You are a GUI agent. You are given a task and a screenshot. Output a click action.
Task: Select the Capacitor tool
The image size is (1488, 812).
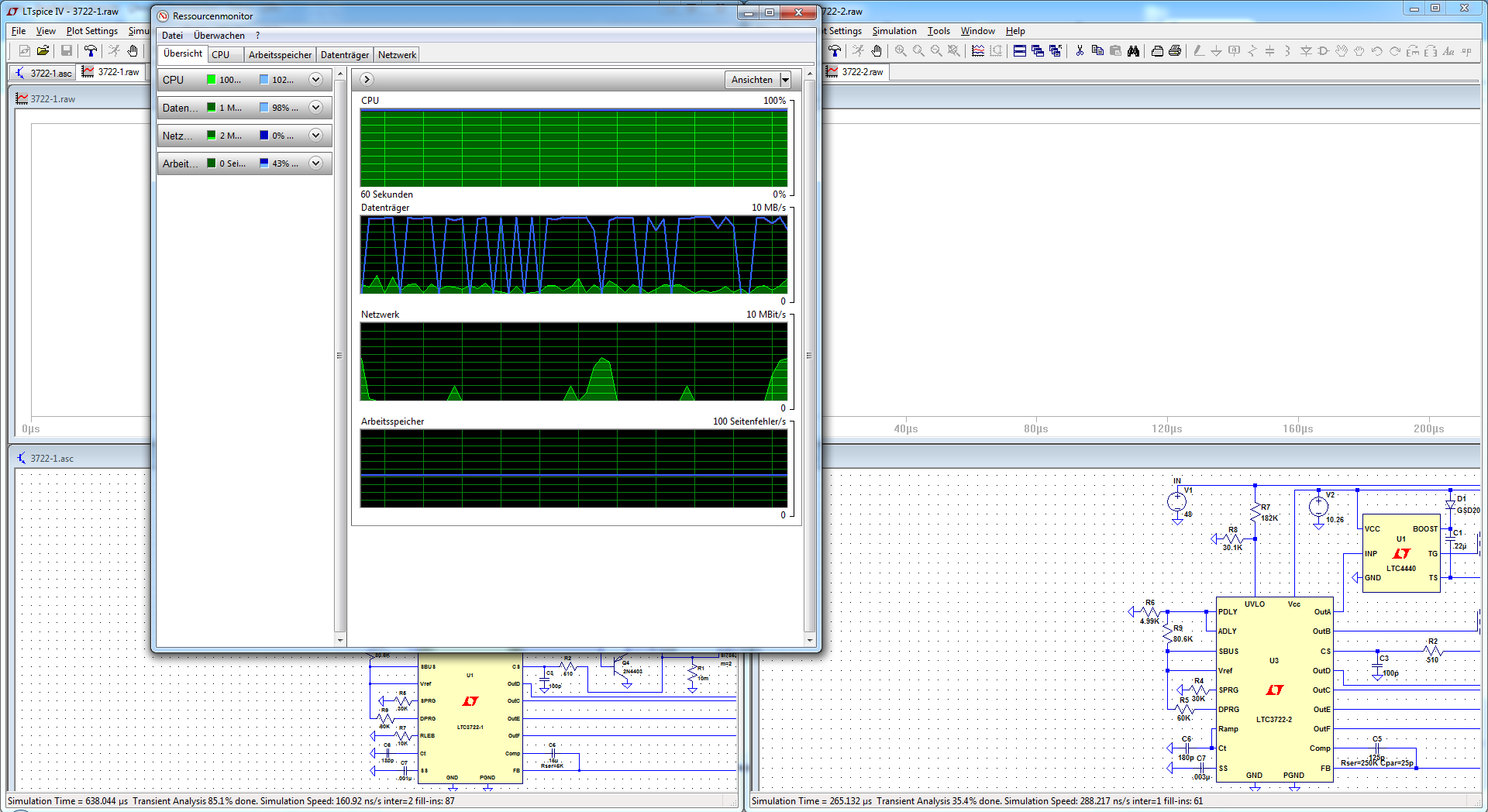(x=1270, y=50)
